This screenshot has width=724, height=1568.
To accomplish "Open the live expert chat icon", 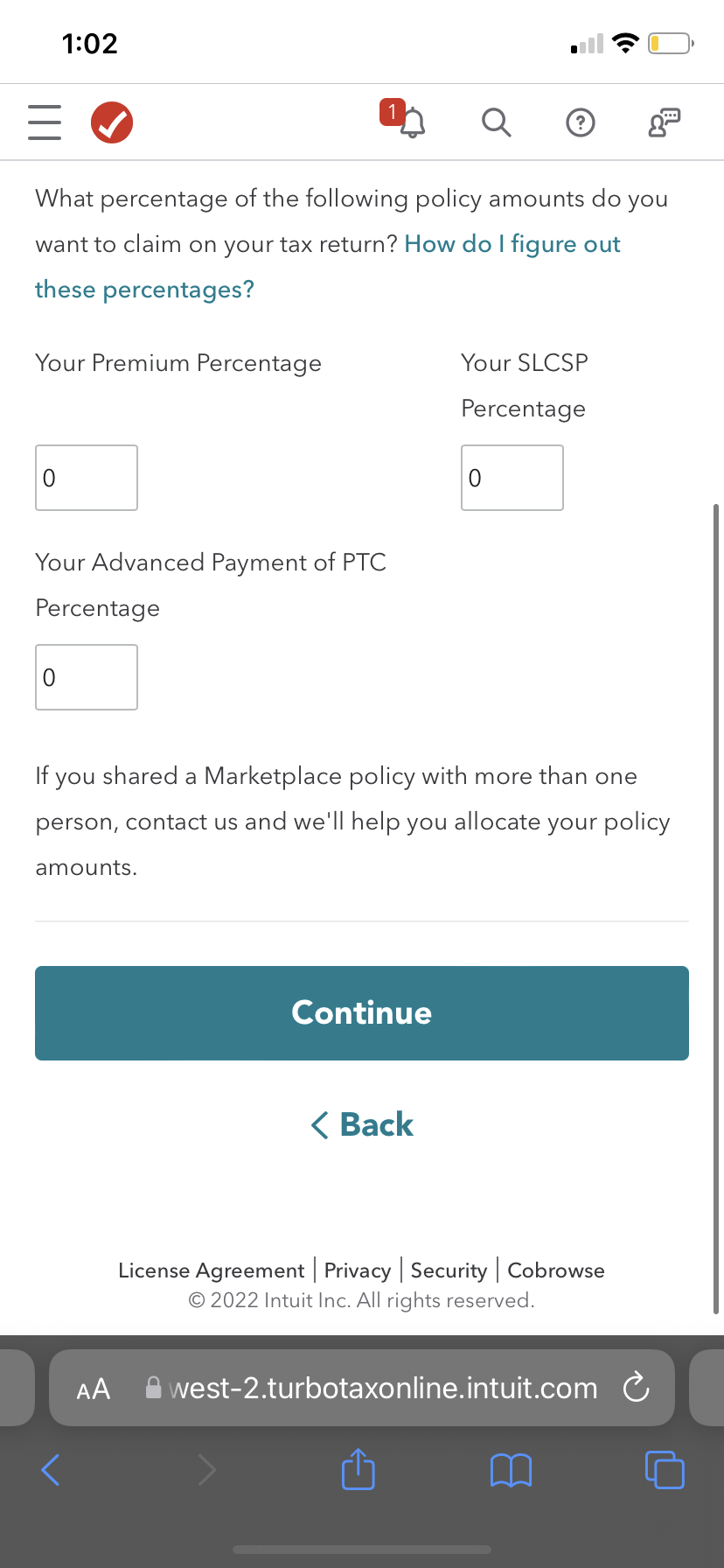I will [x=665, y=122].
